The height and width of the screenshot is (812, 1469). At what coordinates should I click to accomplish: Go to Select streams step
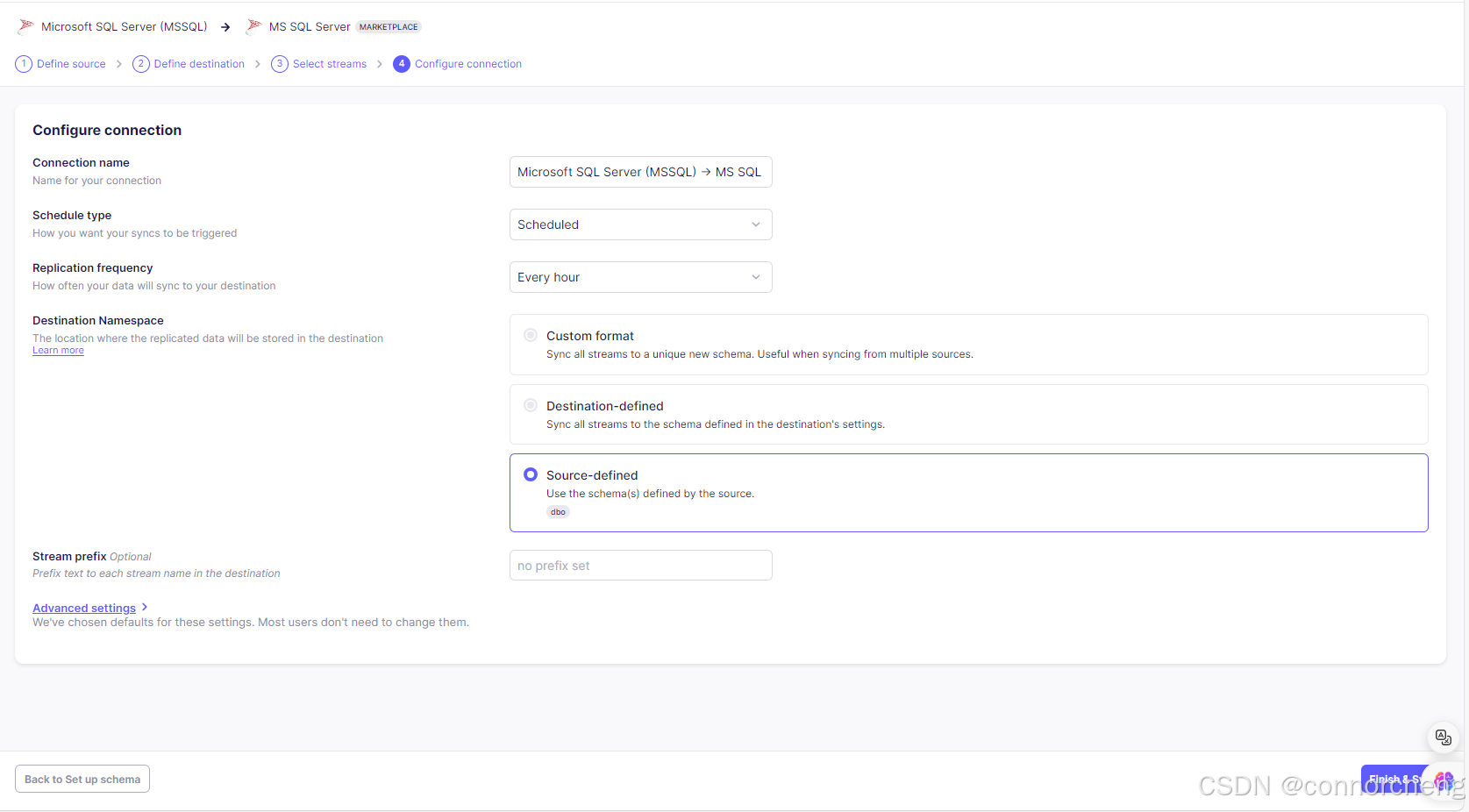click(x=330, y=64)
